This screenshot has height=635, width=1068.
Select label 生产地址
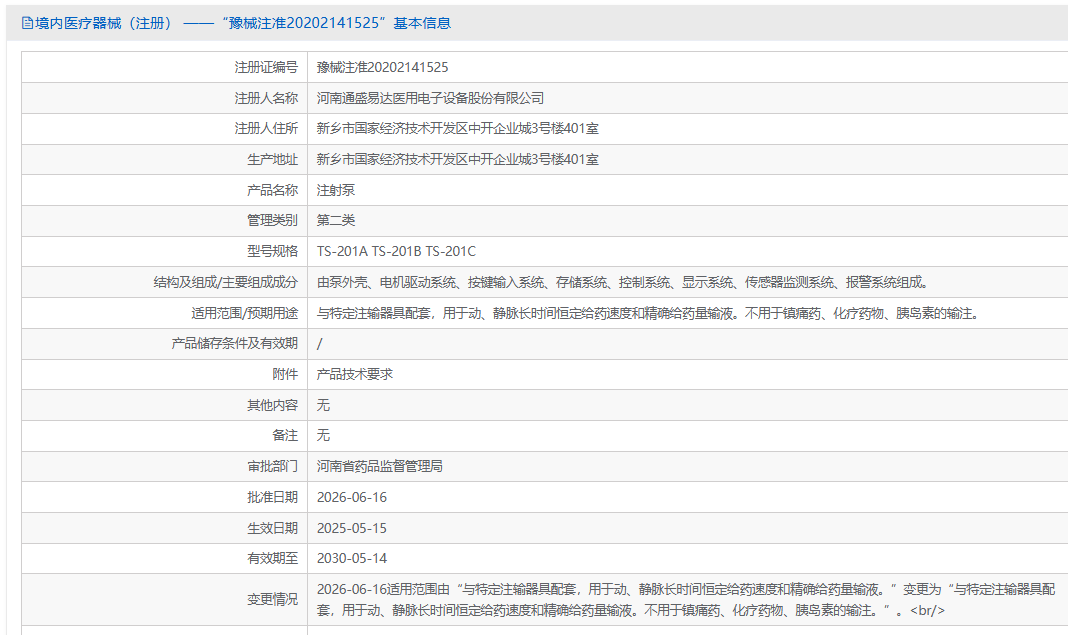click(x=272, y=159)
